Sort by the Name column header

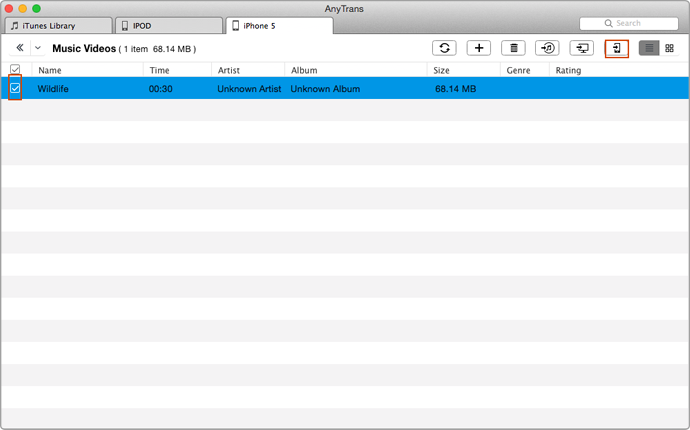click(50, 70)
